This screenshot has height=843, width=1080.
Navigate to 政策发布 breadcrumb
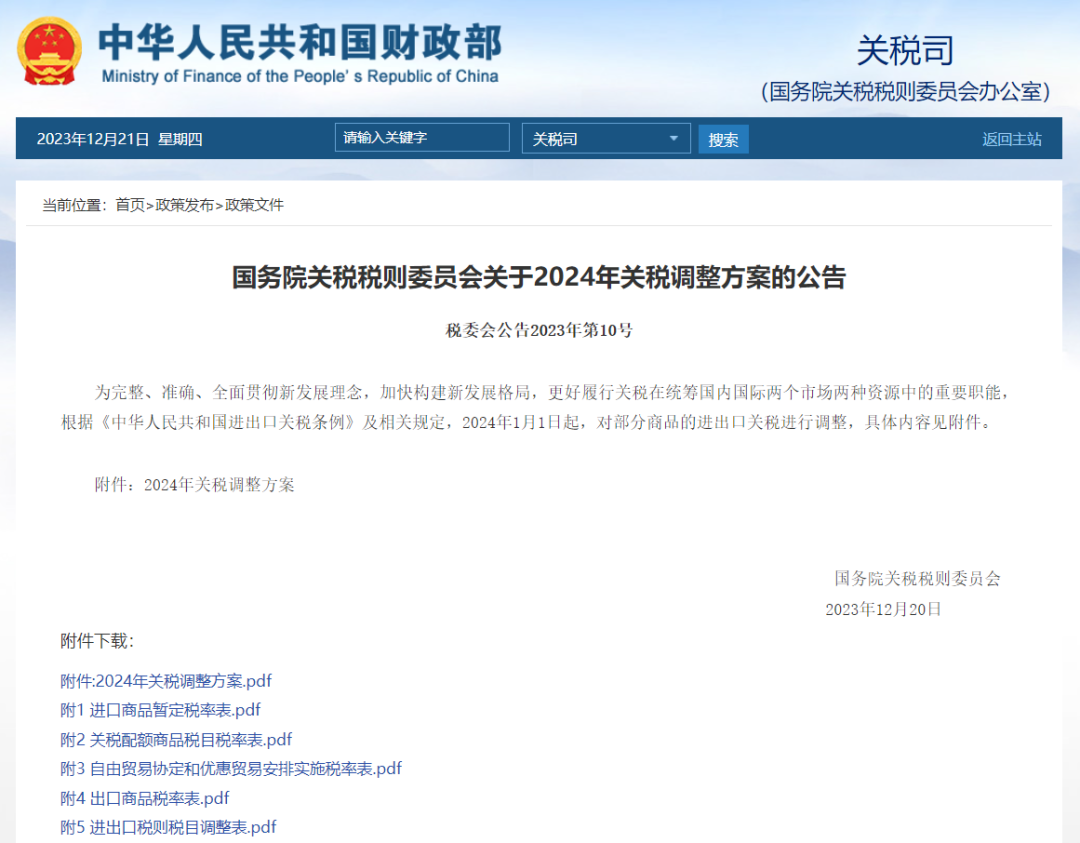point(185,205)
